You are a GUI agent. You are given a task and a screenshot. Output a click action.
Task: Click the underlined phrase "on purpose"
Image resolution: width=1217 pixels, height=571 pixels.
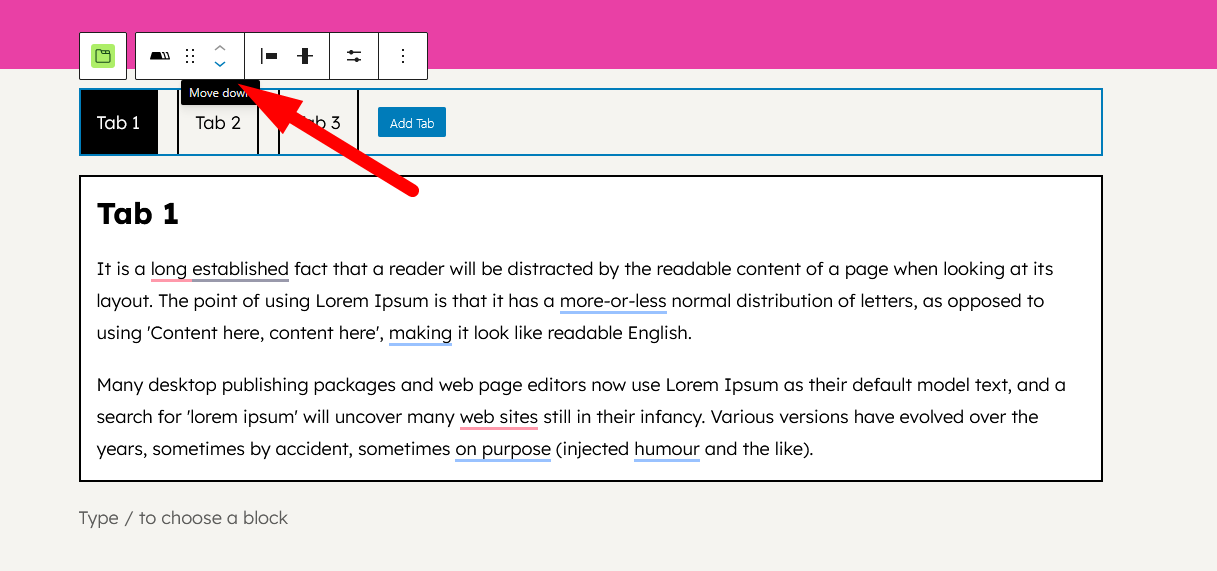tap(503, 449)
